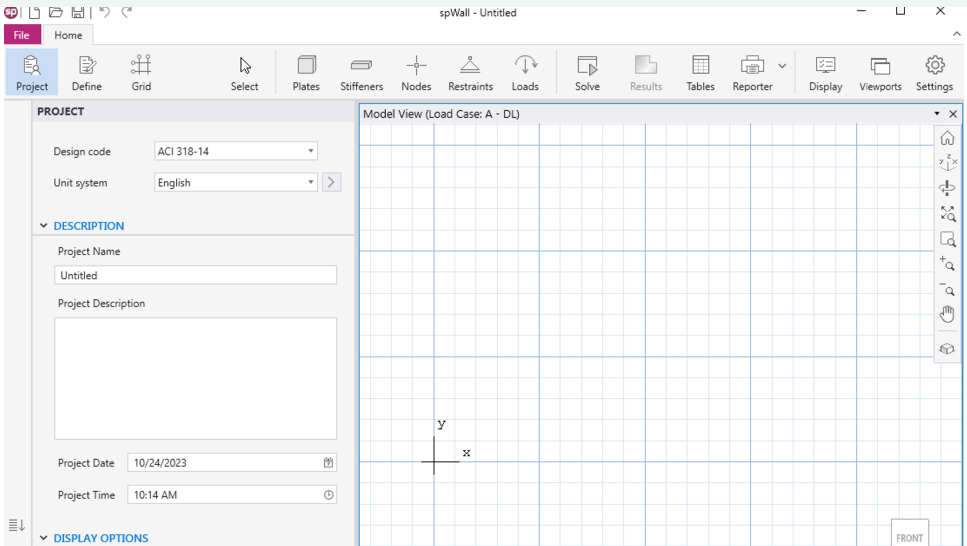
Task: Click the zoom extents icon
Action: (947, 213)
